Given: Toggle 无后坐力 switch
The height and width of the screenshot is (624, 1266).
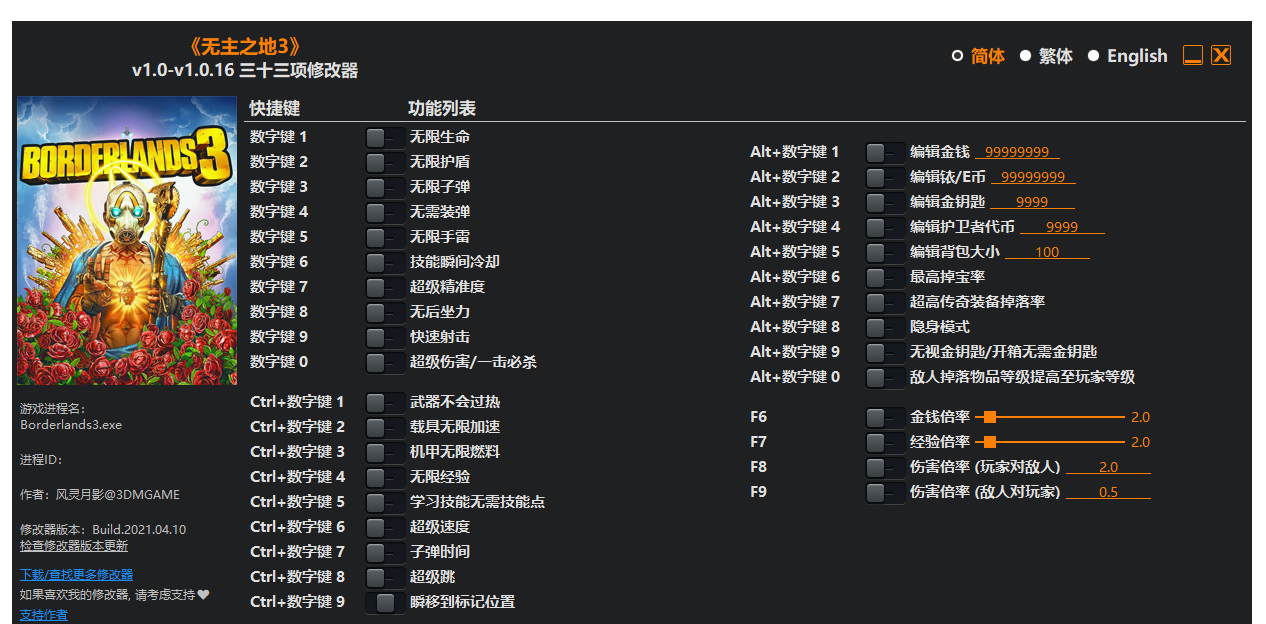Looking at the screenshot, I should 385,312.
